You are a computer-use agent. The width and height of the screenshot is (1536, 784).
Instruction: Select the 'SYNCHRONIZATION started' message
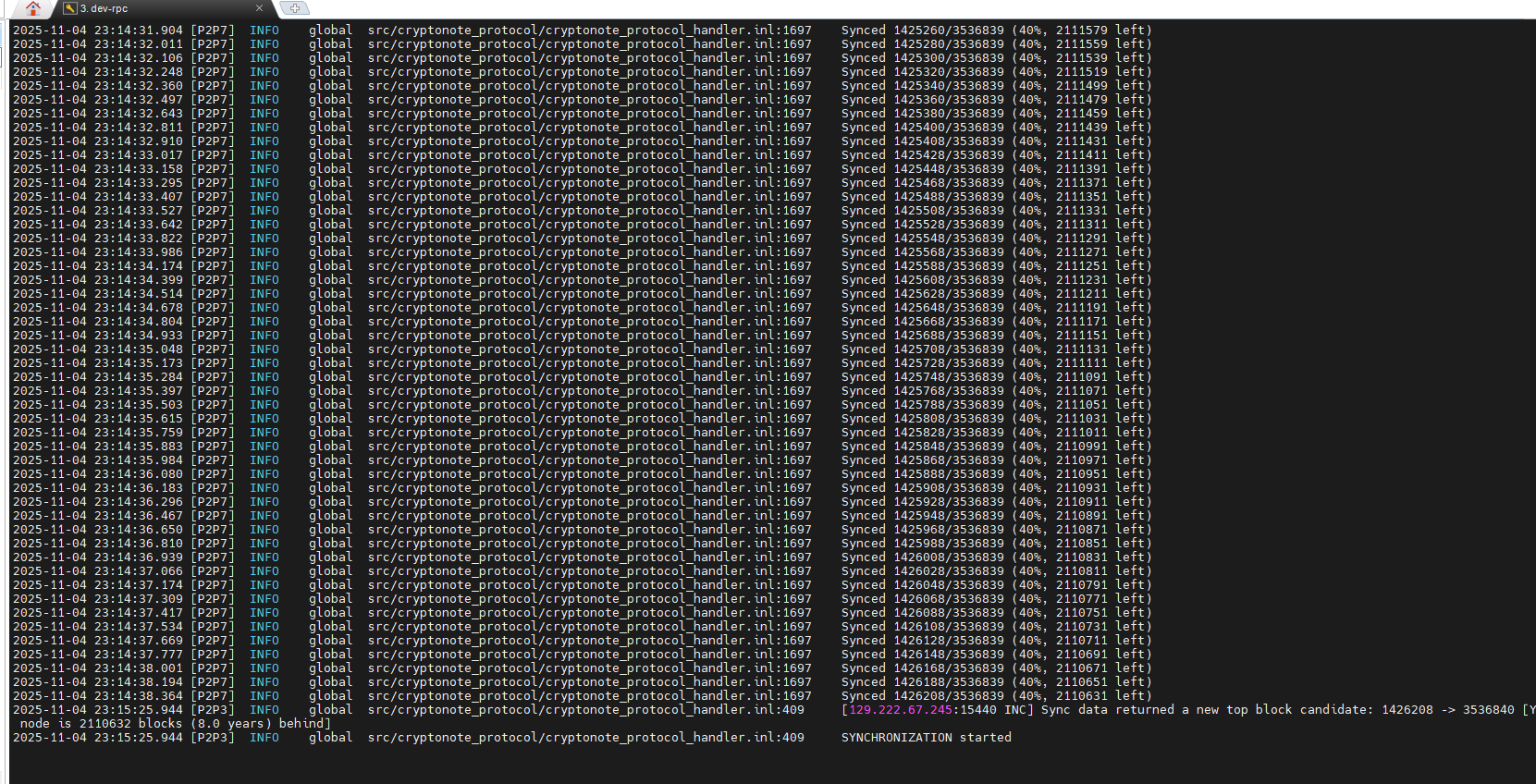click(927, 738)
